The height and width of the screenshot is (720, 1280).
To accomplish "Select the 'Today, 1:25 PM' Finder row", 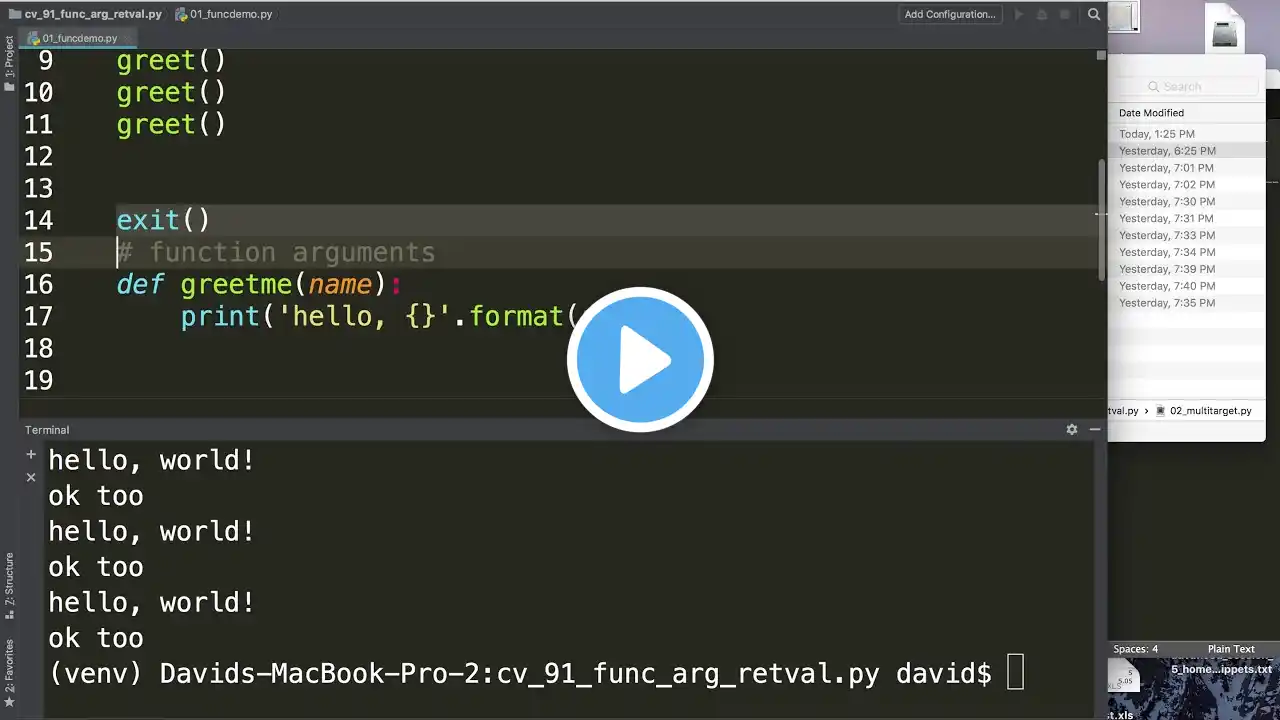I will [1188, 134].
